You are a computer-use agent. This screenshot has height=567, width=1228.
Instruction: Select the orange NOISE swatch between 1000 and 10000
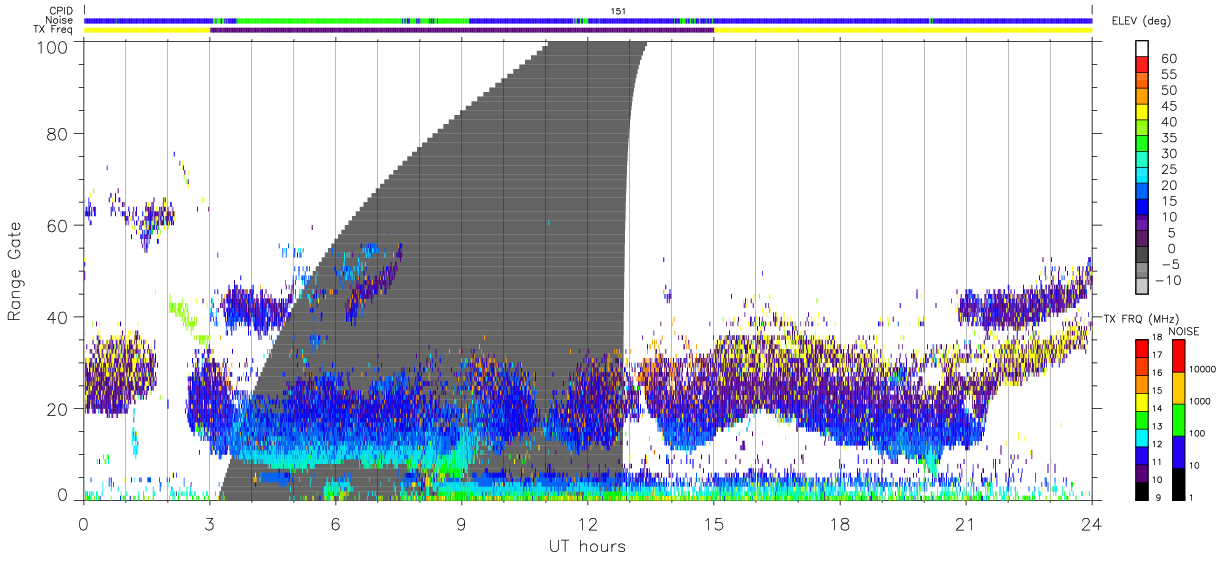[x=1178, y=387]
